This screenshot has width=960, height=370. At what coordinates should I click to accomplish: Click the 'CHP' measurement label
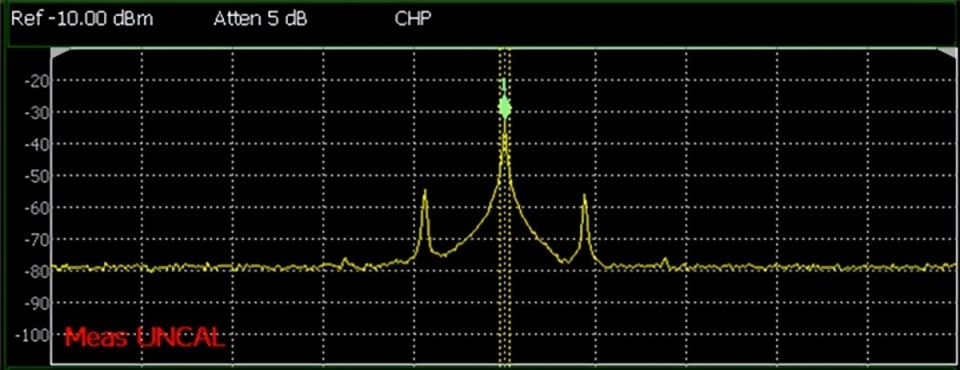[x=413, y=19]
